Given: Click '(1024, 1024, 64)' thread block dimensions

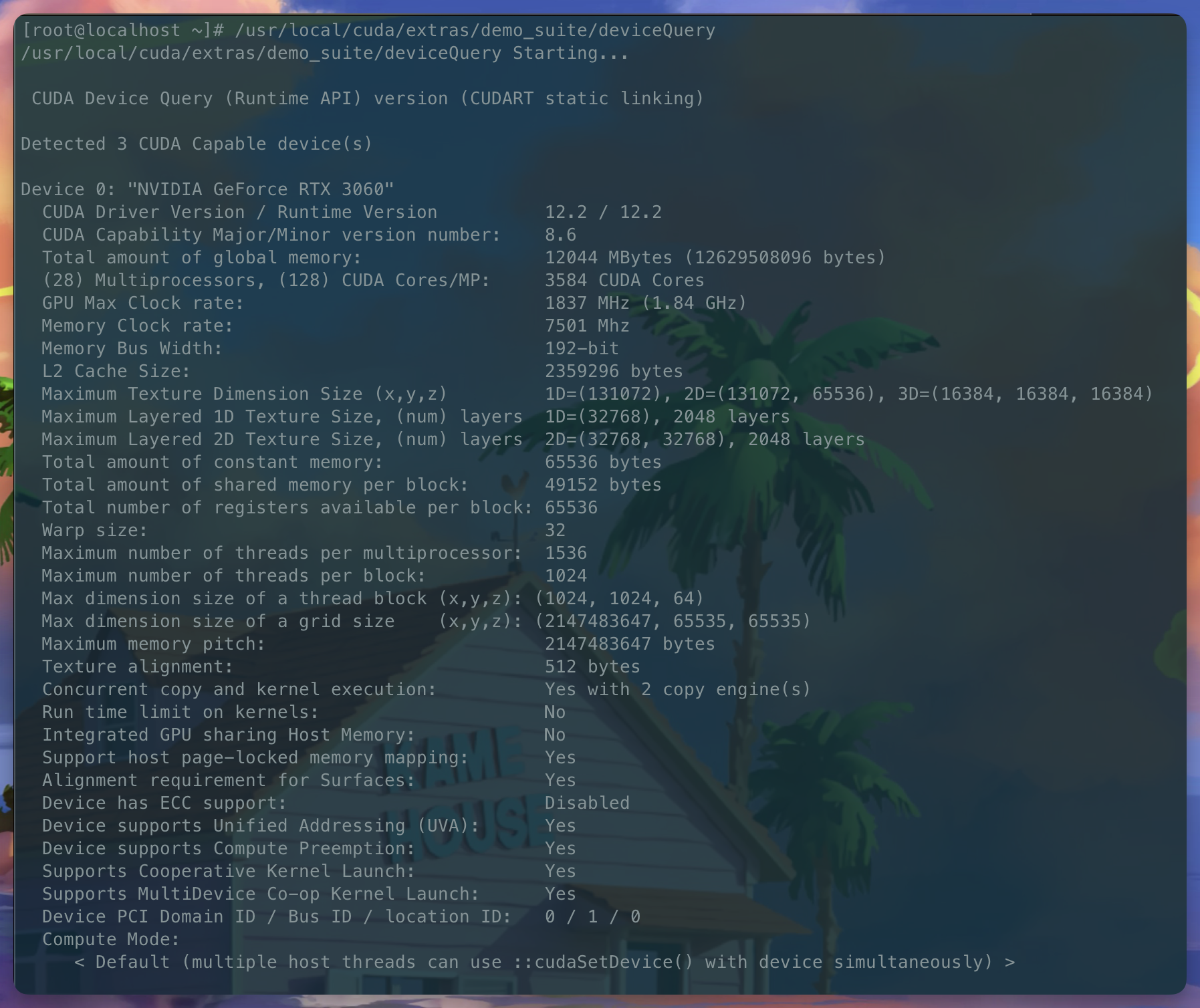Looking at the screenshot, I should [619, 599].
